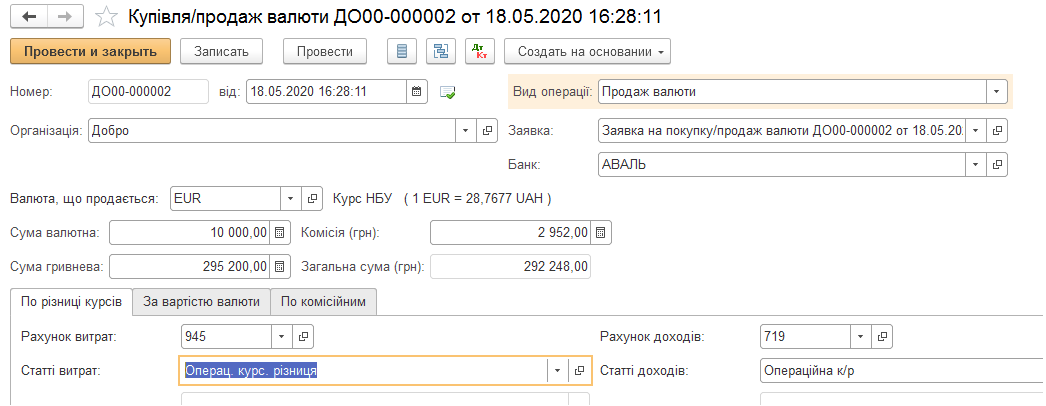Expand the EUR currency dropdown
The image size is (1046, 406).
(291, 199)
